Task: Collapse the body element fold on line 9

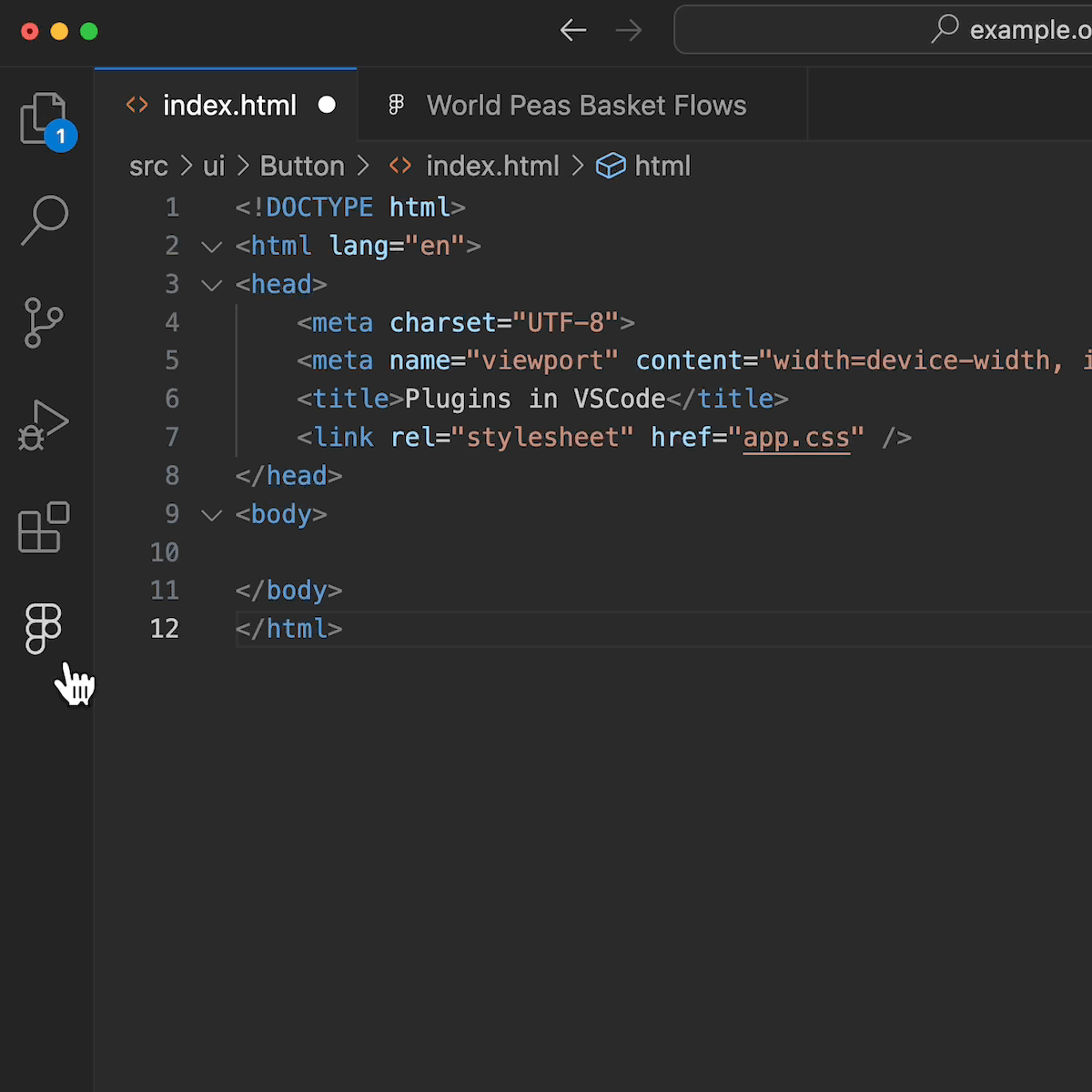Action: [211, 514]
